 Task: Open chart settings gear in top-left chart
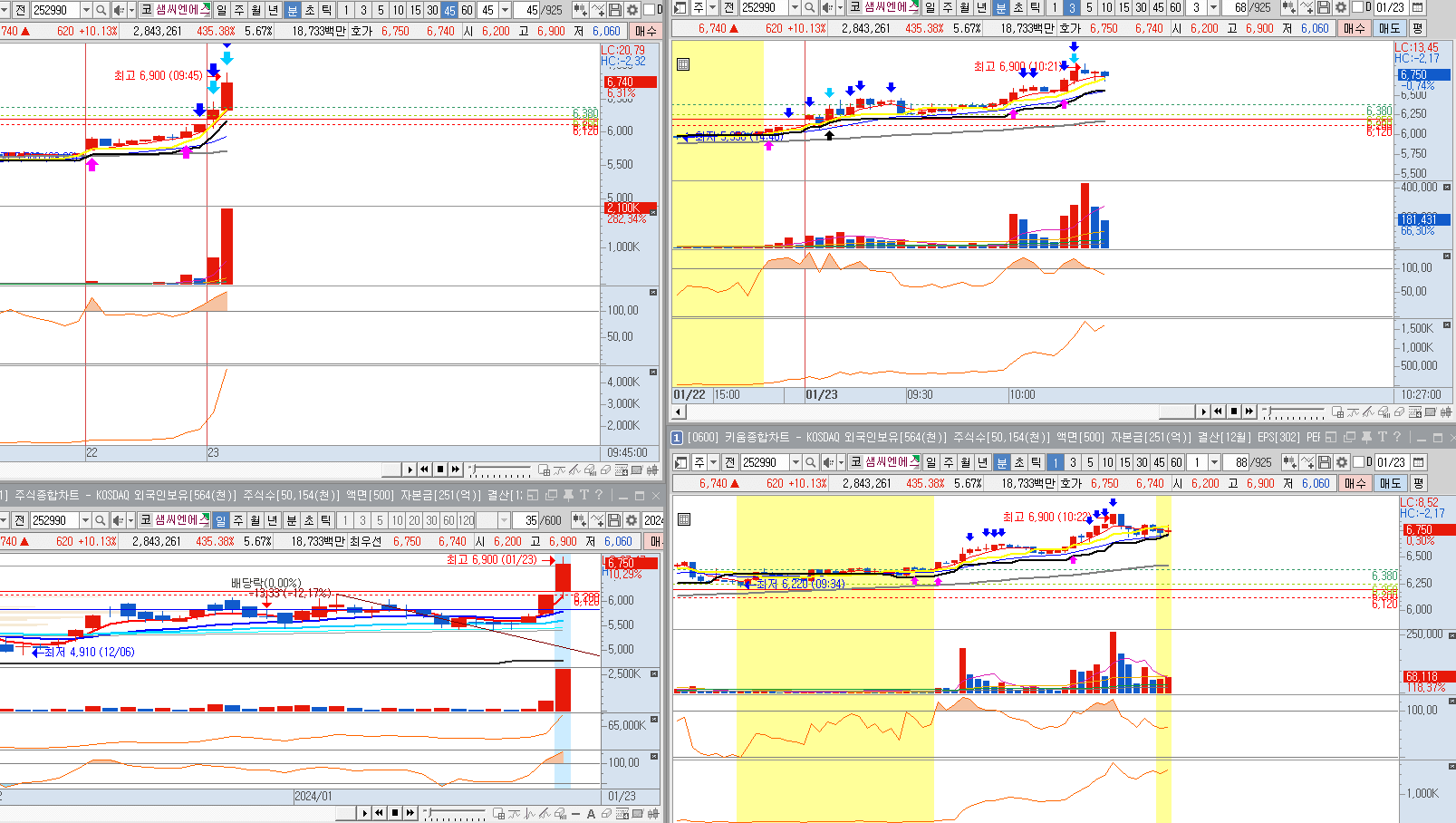pos(632,10)
